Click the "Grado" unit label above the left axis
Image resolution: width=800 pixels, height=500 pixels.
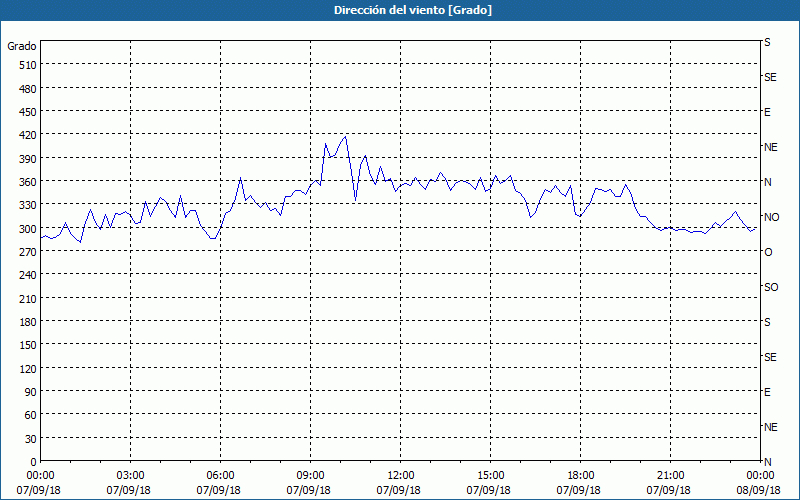pos(21,46)
